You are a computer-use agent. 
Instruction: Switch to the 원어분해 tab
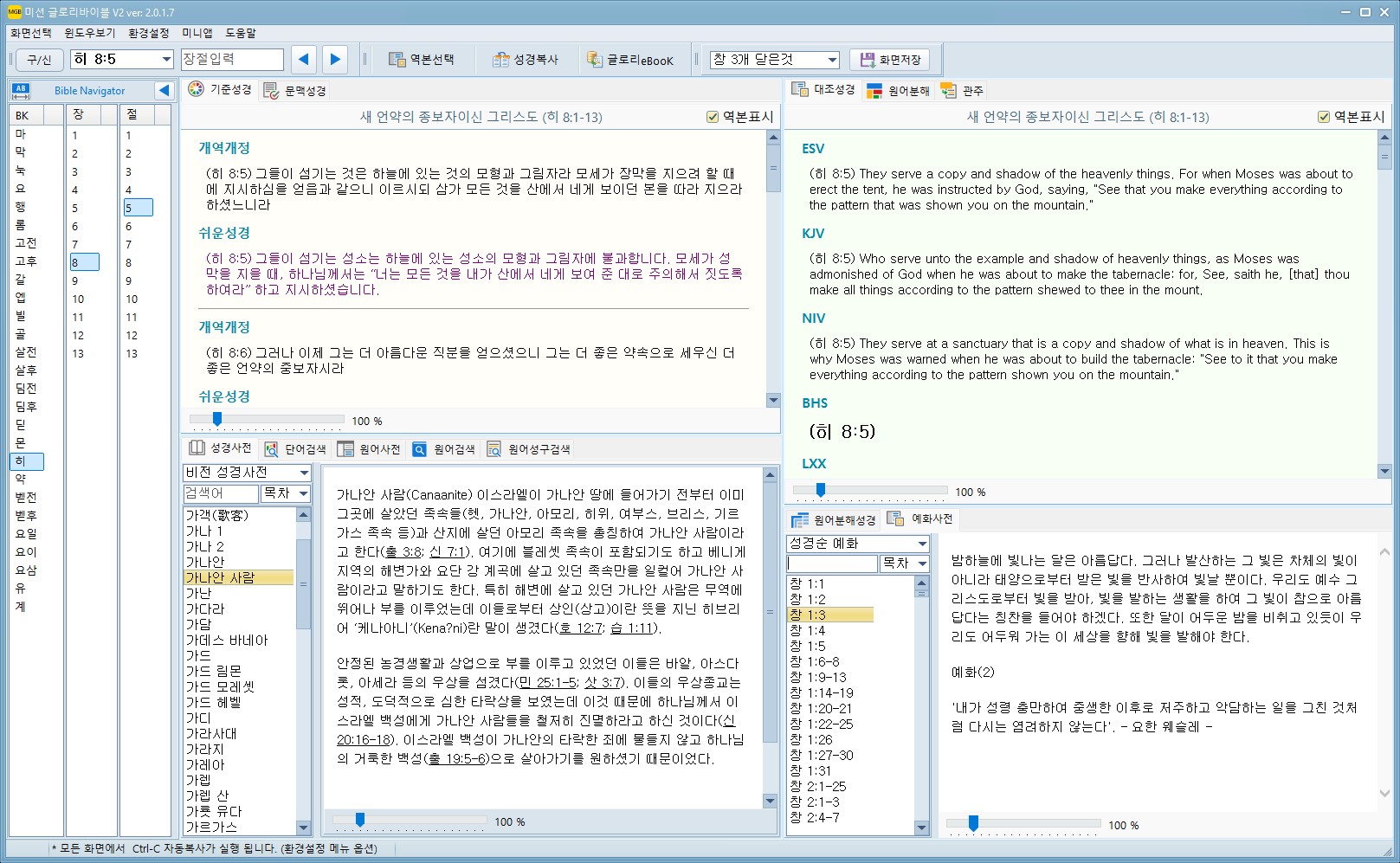point(899,90)
